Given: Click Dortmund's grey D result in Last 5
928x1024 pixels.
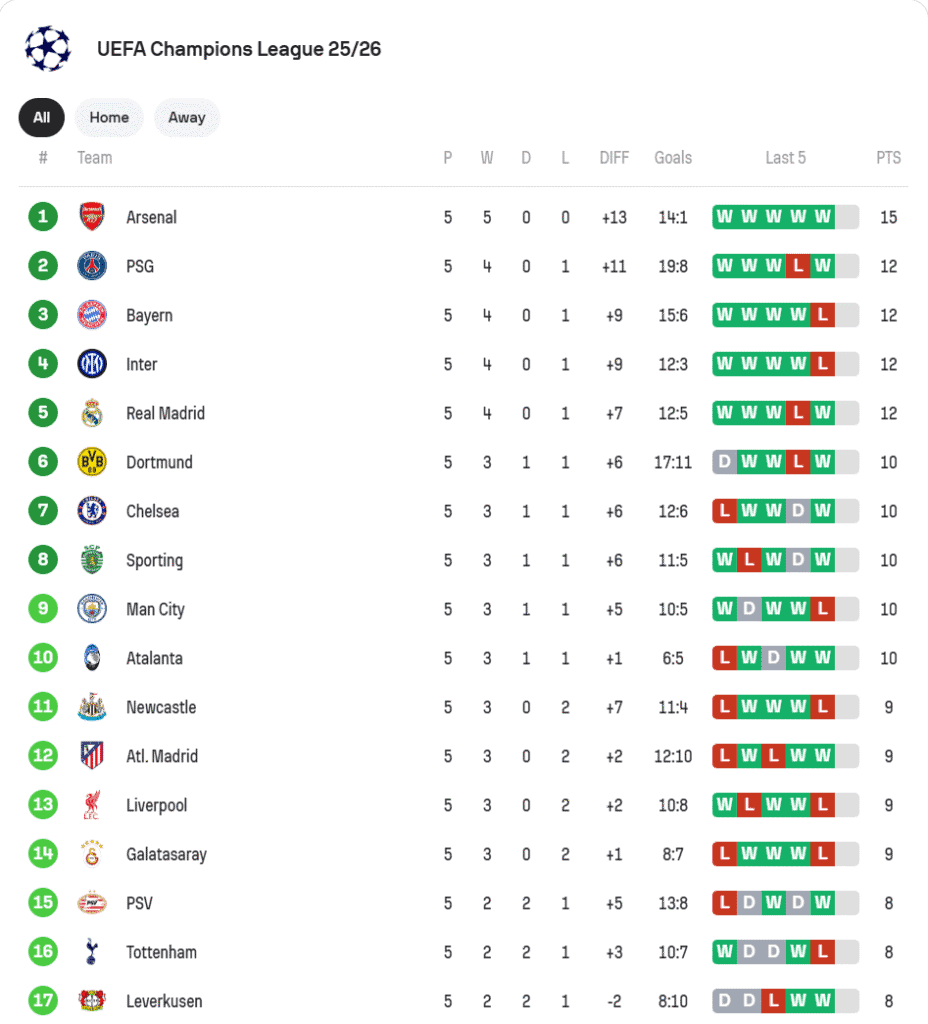Looking at the screenshot, I should click(x=724, y=462).
